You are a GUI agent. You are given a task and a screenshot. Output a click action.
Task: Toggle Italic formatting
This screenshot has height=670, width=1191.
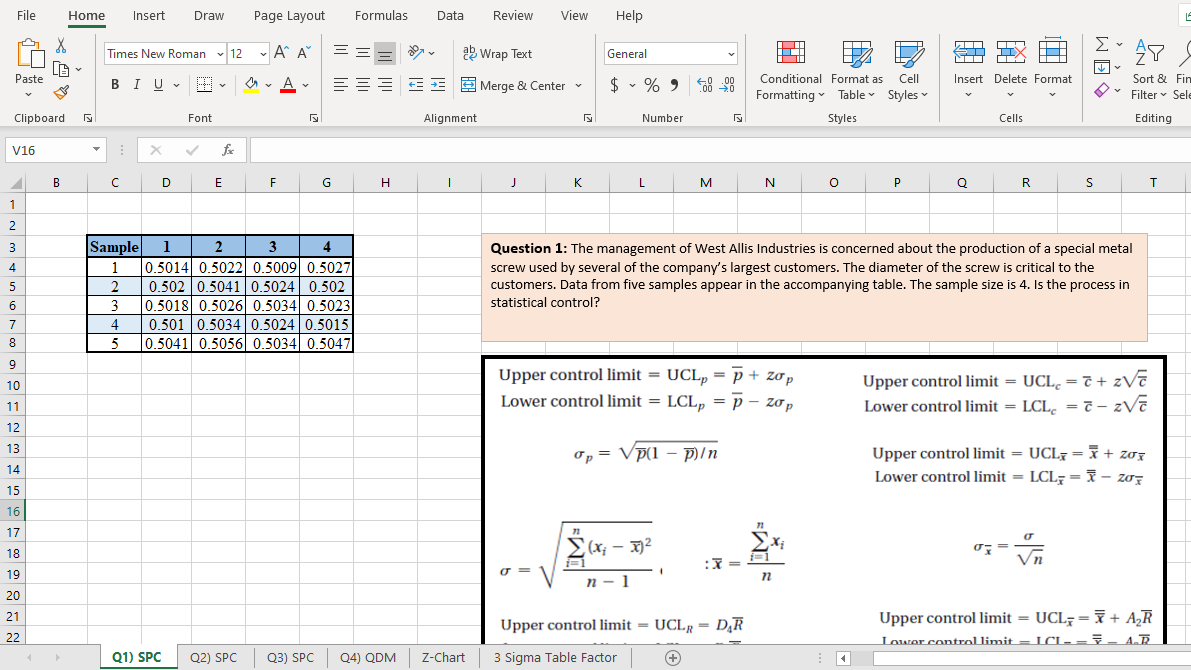[136, 84]
